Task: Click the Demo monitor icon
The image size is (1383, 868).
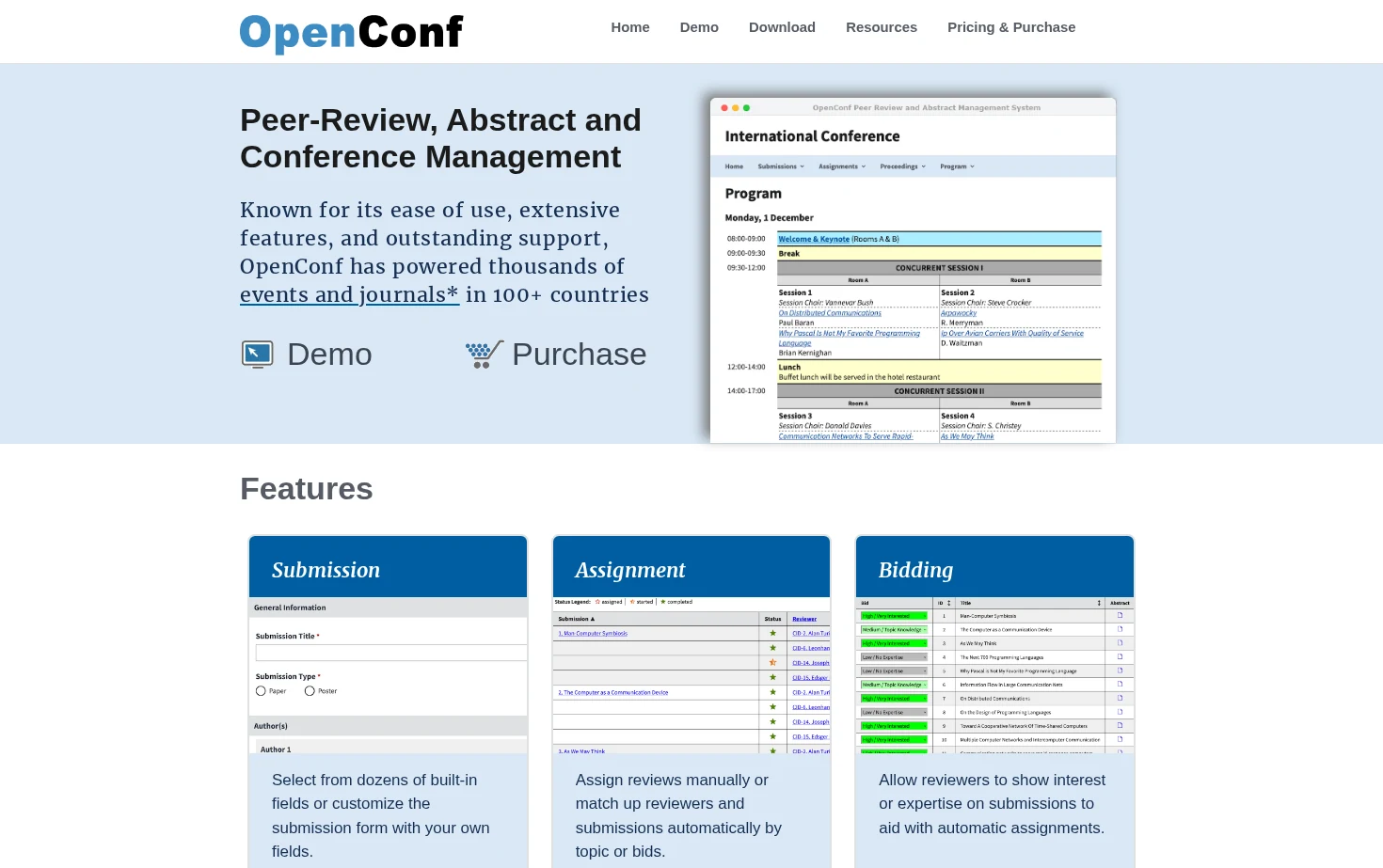Action: [258, 355]
